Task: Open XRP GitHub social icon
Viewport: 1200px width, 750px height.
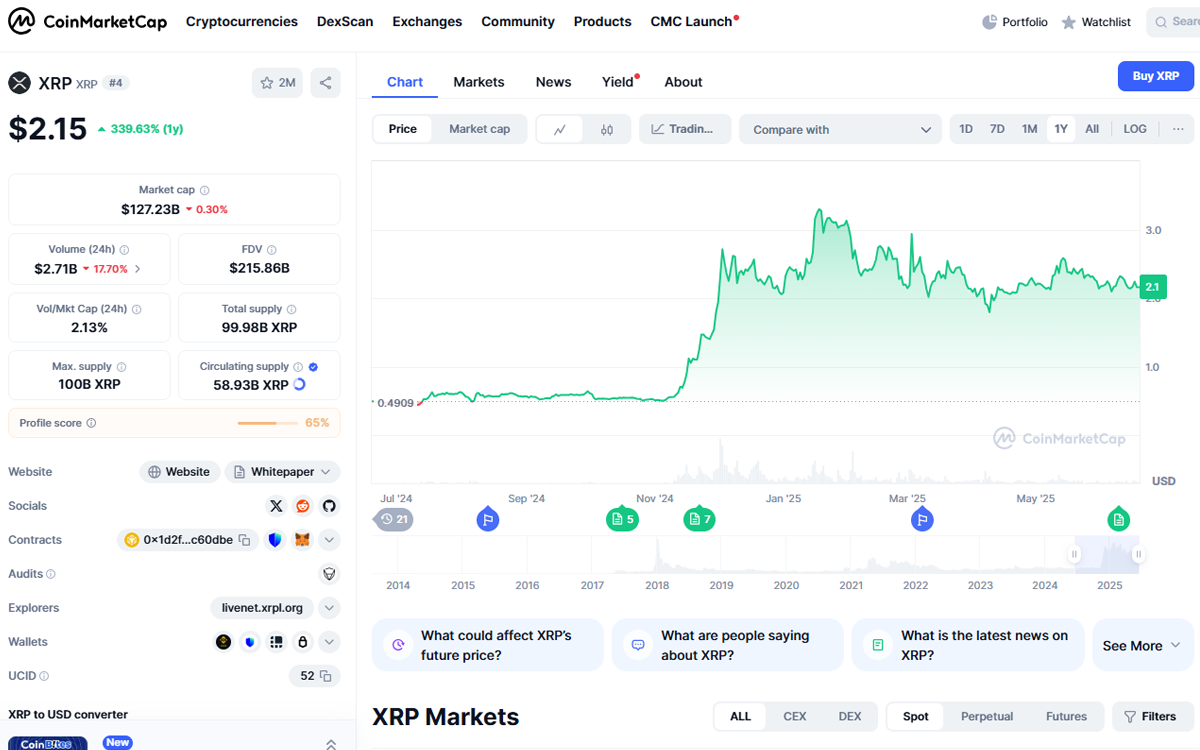Action: (329, 506)
